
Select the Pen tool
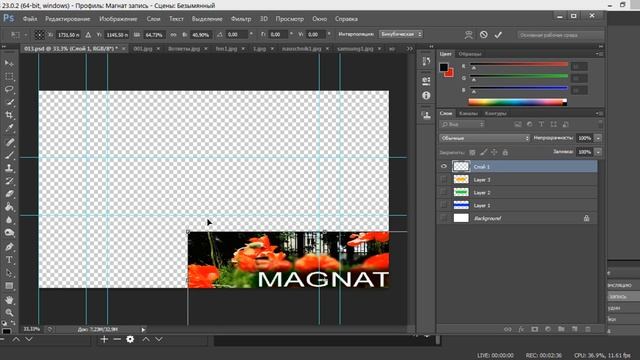coord(9,247)
